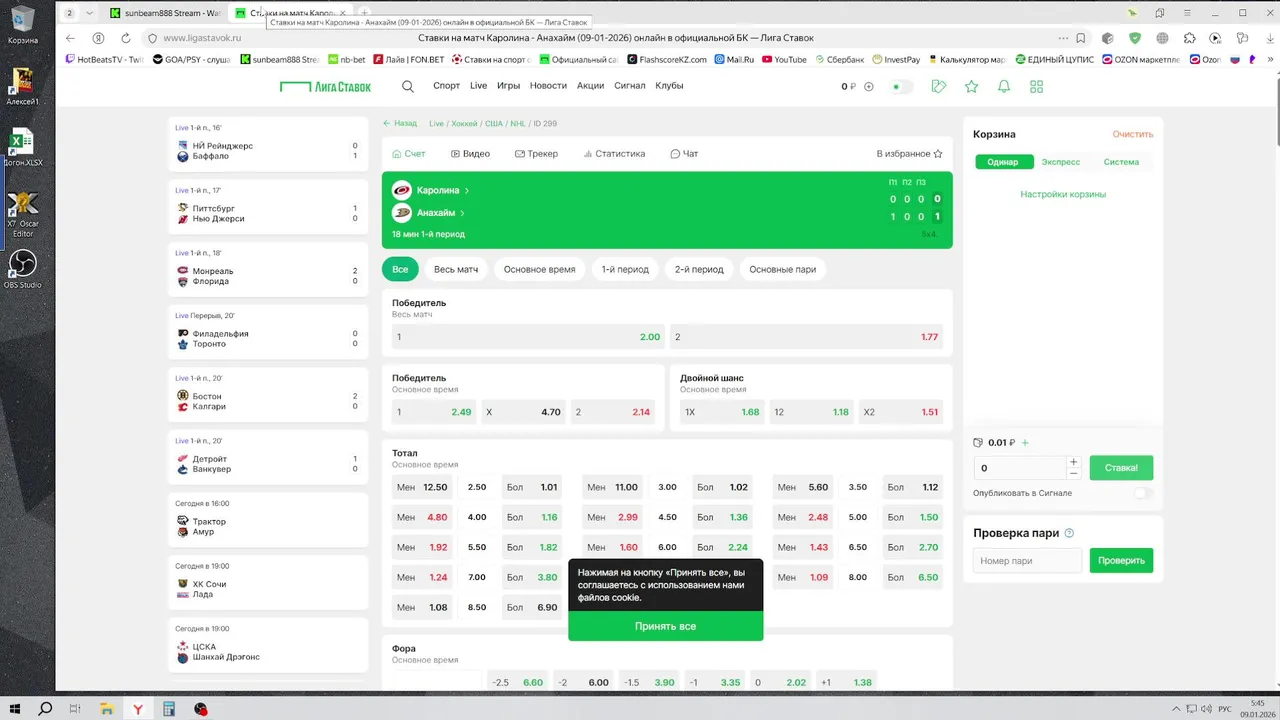The width and height of the screenshot is (1280, 720).
Task: Open the Live menu item
Action: 478,86
